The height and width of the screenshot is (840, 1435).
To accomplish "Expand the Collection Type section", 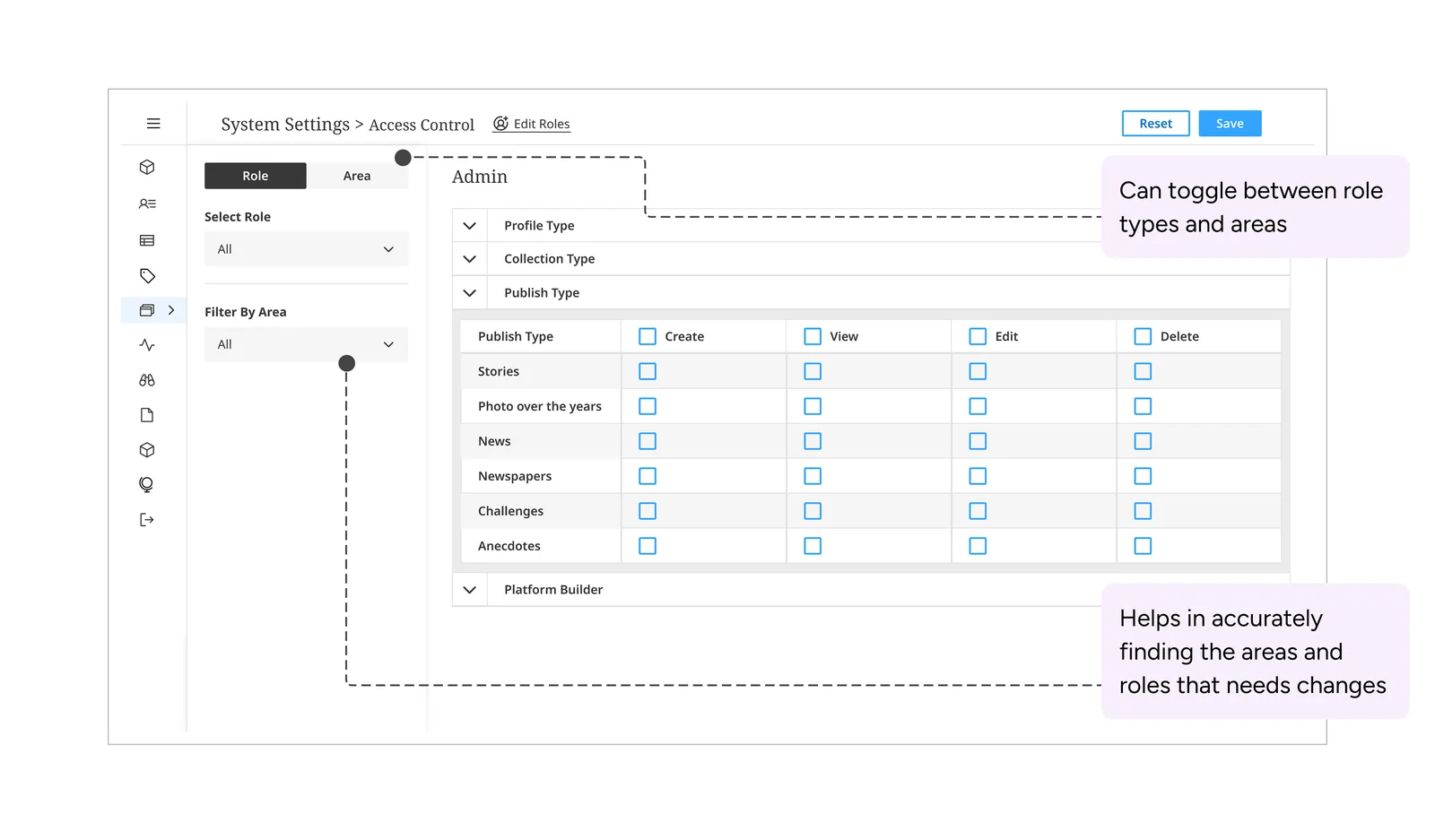I will coord(469,259).
